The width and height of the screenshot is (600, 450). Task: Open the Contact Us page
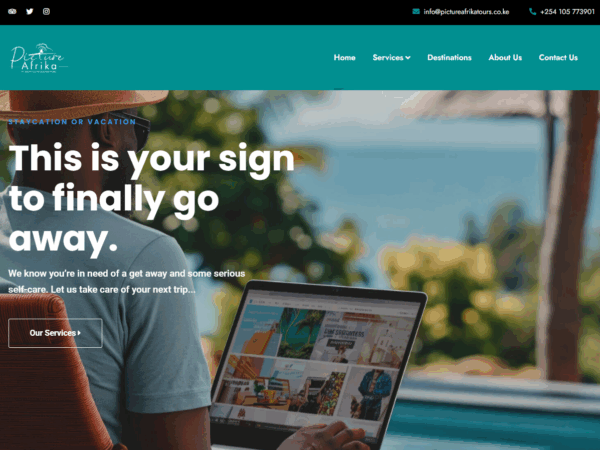point(558,58)
